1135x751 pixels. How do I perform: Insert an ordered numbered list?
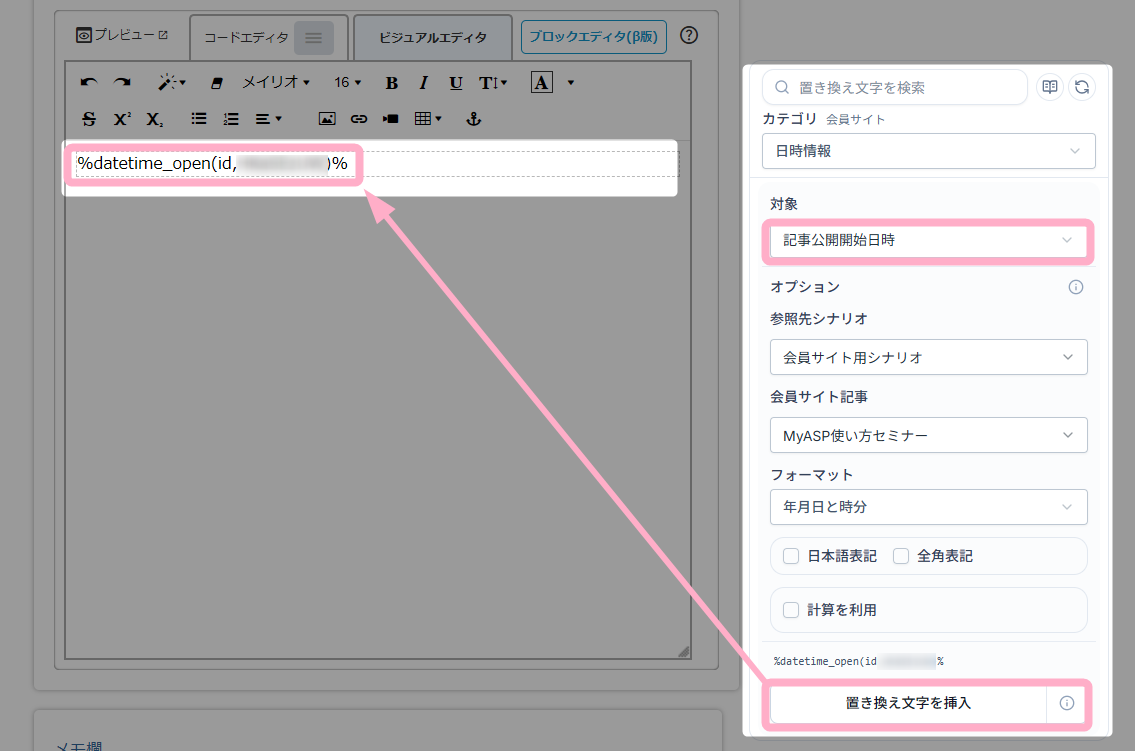pyautogui.click(x=231, y=119)
